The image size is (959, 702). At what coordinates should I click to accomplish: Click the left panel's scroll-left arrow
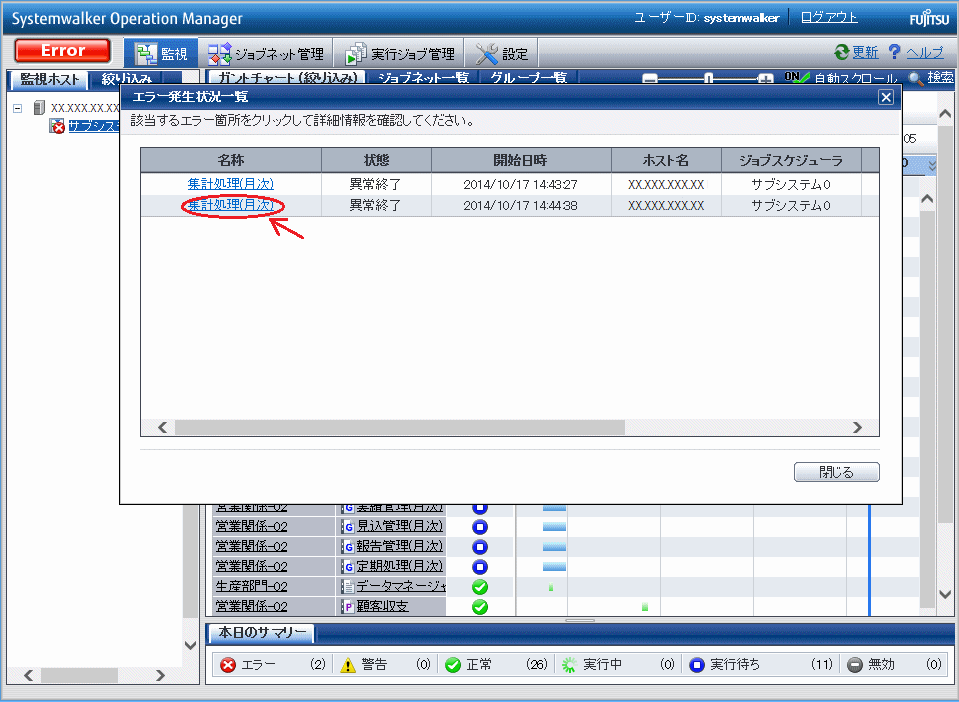point(28,675)
